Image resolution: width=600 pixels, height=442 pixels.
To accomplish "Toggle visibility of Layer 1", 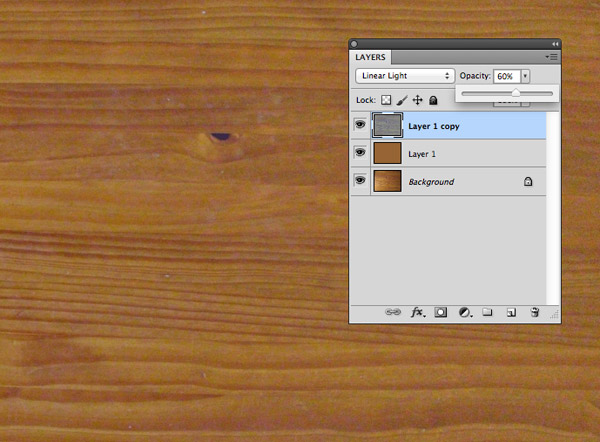I will tap(359, 154).
